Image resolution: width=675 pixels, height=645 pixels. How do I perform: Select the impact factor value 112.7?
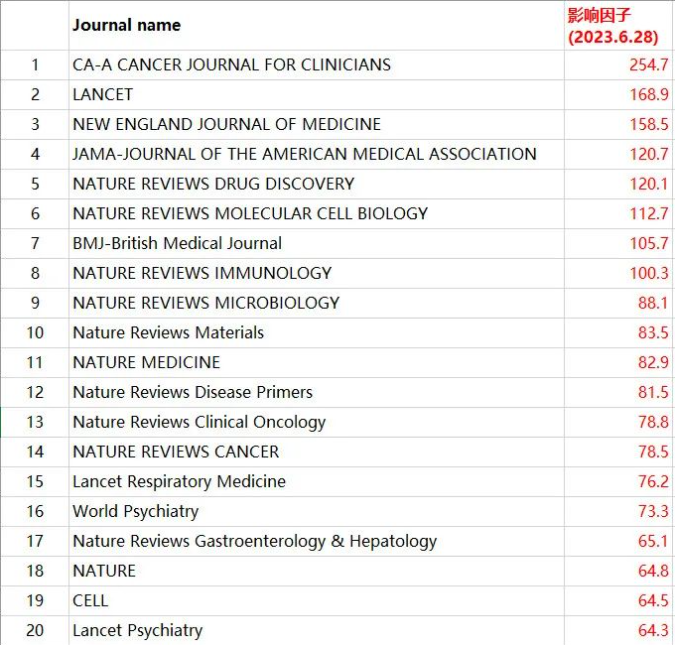[x=649, y=214]
